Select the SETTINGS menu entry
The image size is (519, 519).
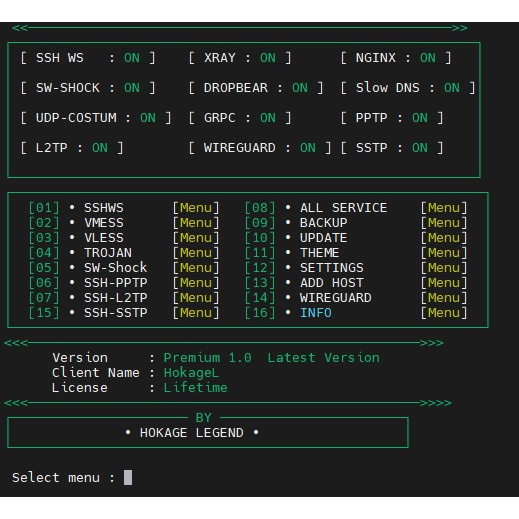(331, 268)
